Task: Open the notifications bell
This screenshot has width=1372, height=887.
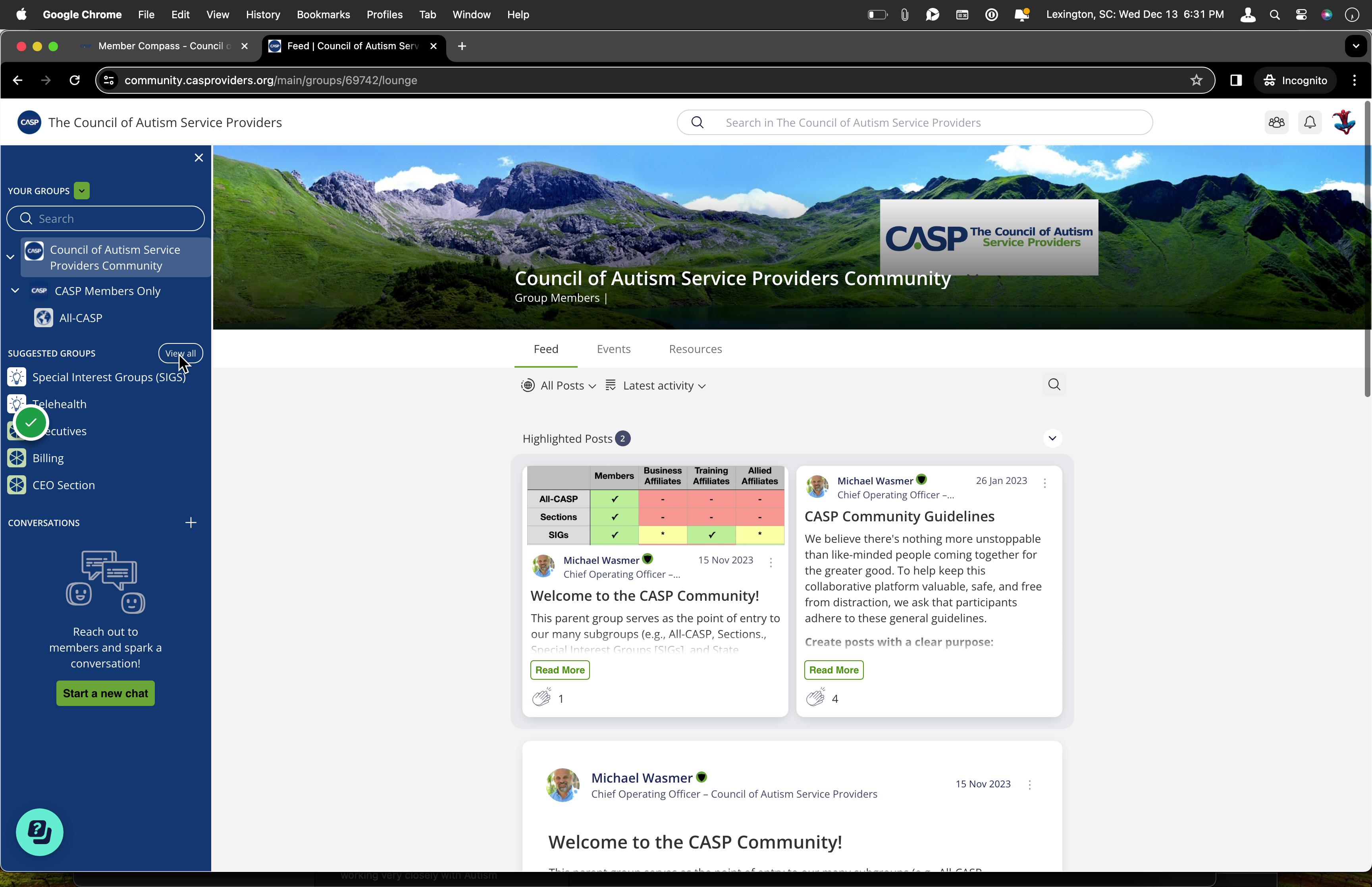Action: (x=1310, y=122)
